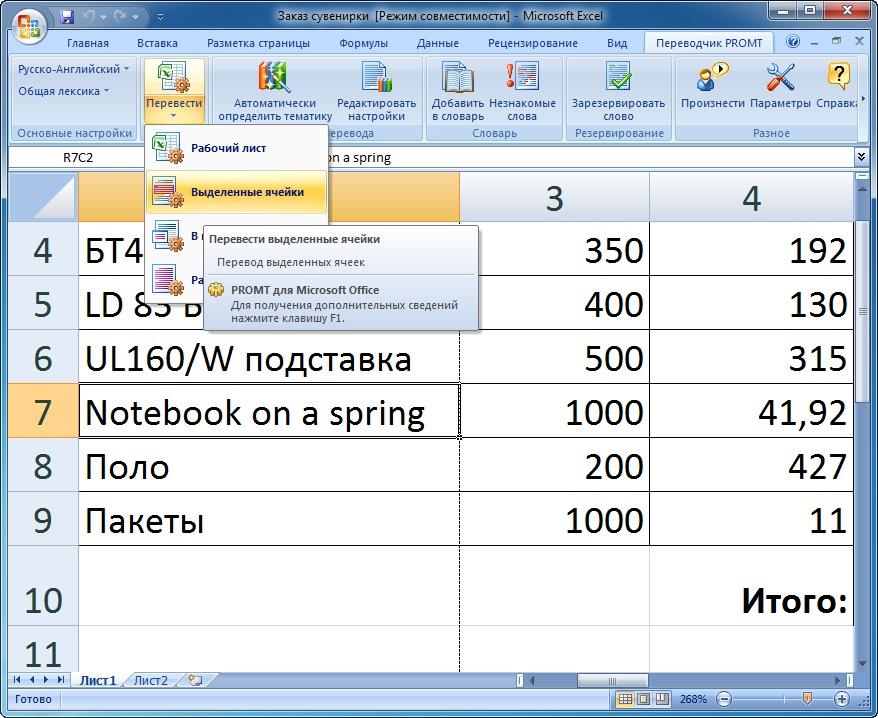The height and width of the screenshot is (718, 878).
Task: Click the third translate menu item icon
Action: pyautogui.click(x=167, y=236)
